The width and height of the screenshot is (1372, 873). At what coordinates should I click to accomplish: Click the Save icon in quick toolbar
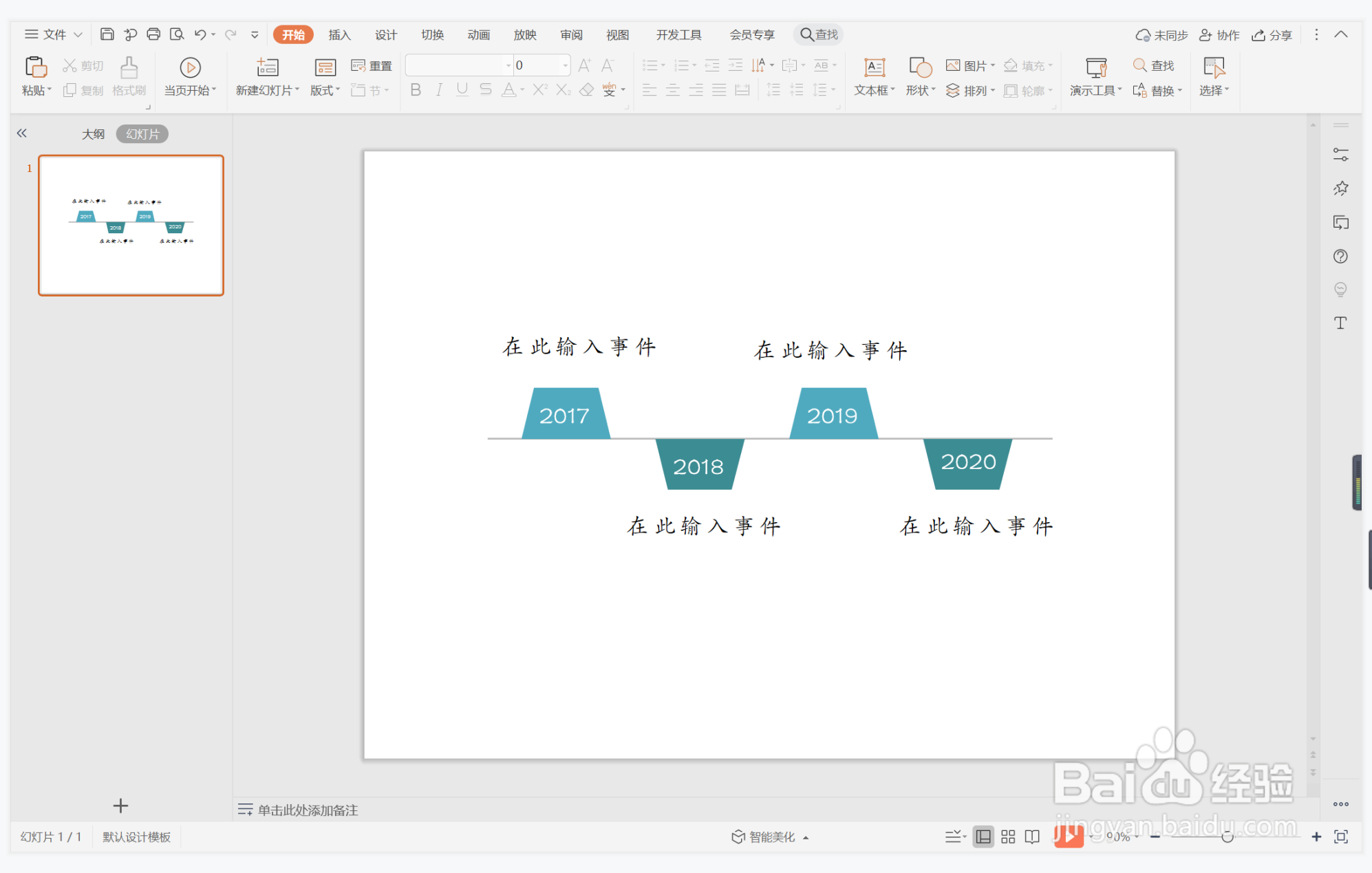click(x=107, y=34)
